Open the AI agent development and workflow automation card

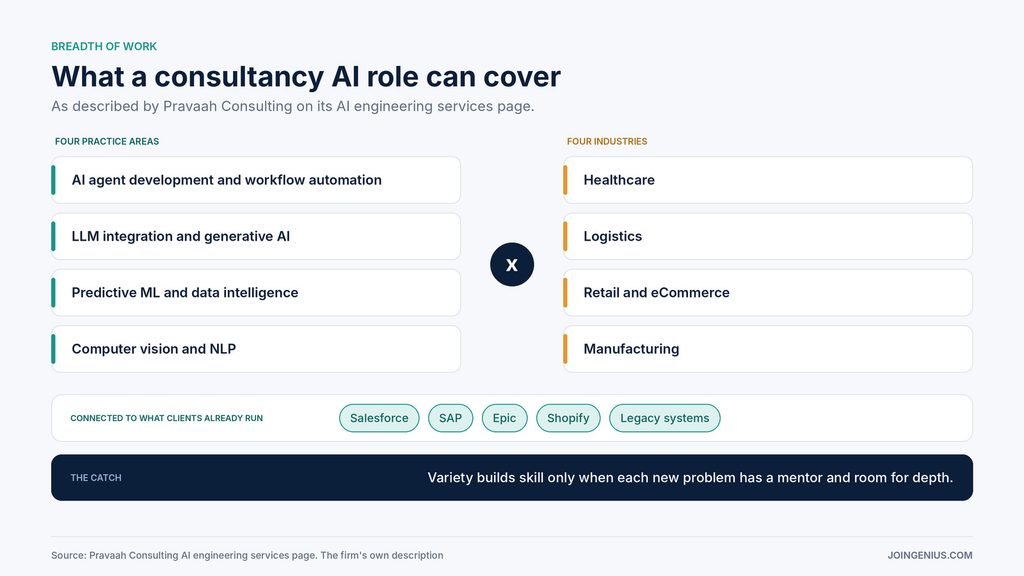coord(256,180)
